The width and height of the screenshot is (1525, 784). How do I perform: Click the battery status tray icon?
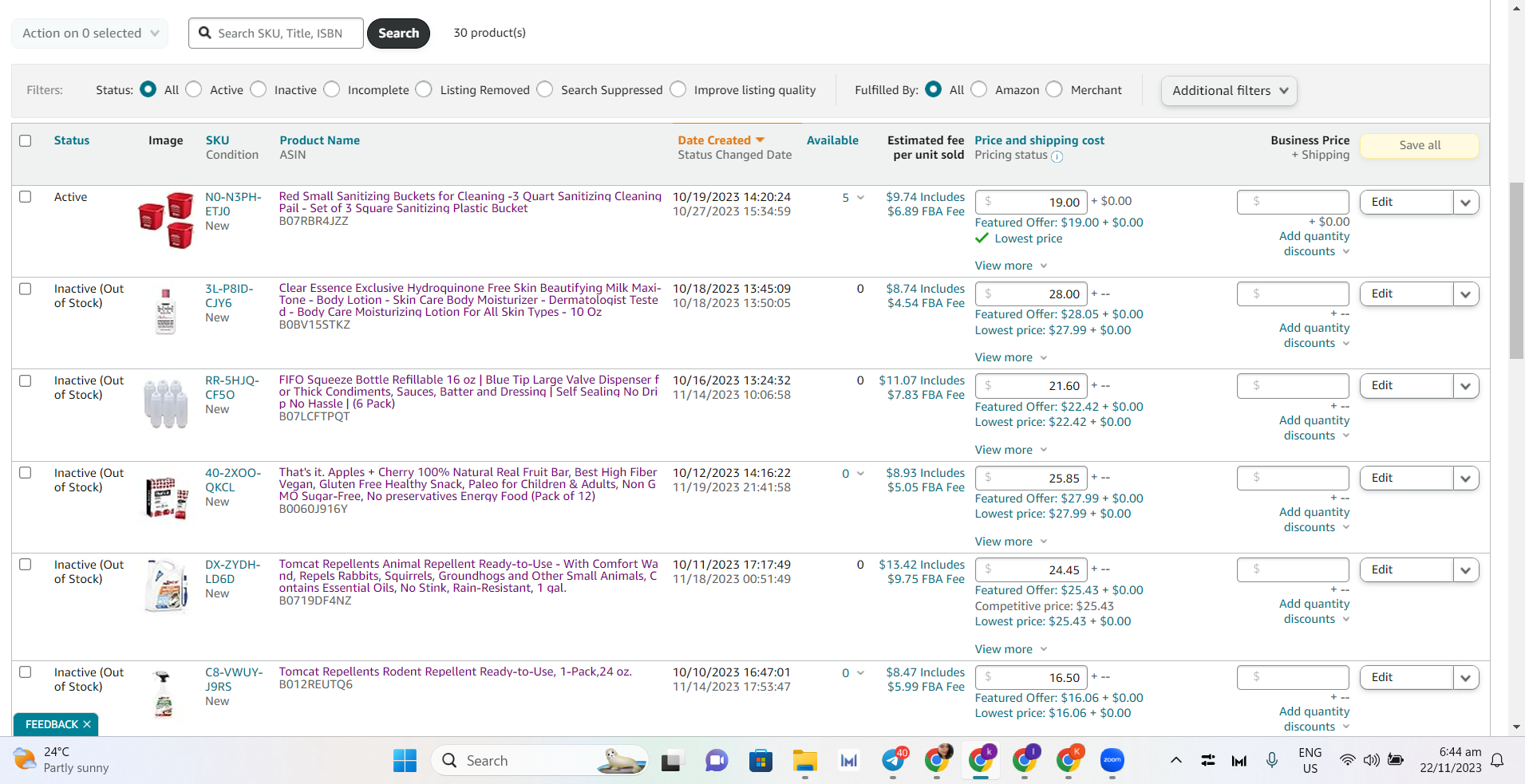tap(1396, 760)
